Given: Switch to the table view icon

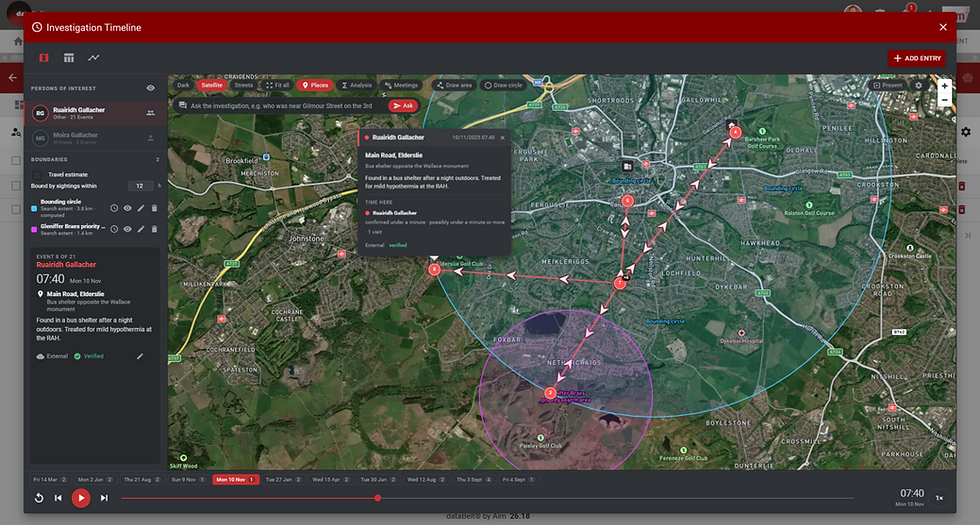Looking at the screenshot, I should tap(69, 58).
